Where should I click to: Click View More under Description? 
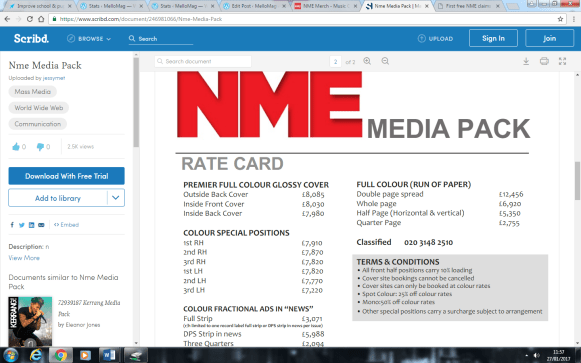tap(24, 258)
